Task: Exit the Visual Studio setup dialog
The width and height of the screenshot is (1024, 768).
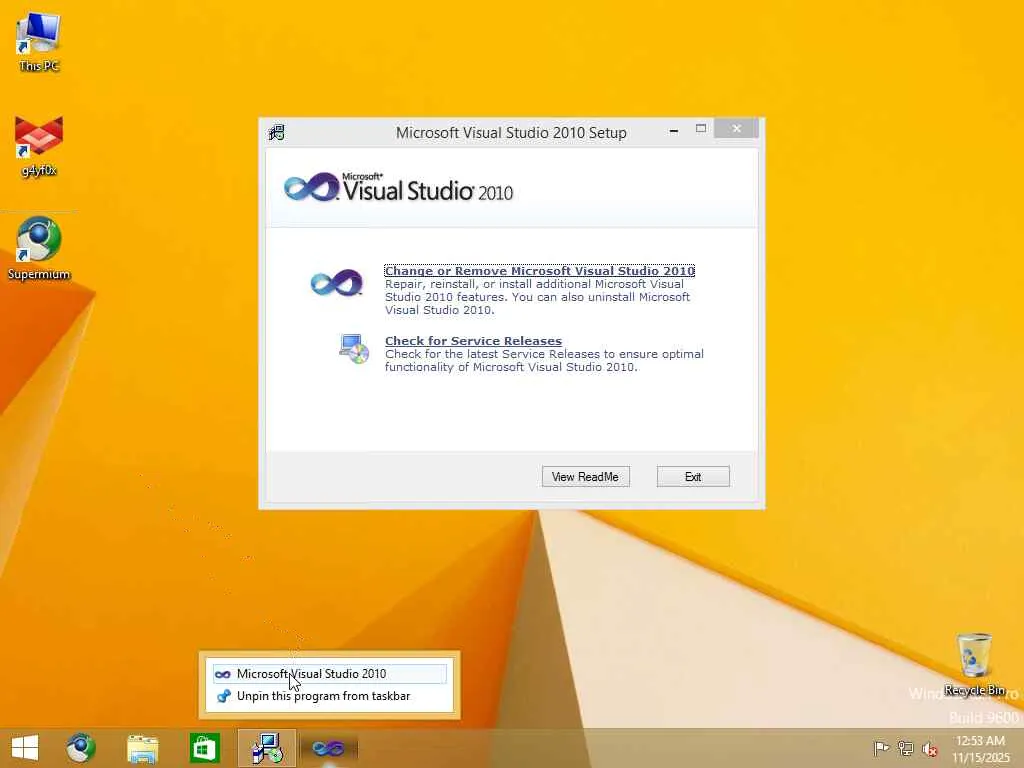Action: pyautogui.click(x=693, y=477)
